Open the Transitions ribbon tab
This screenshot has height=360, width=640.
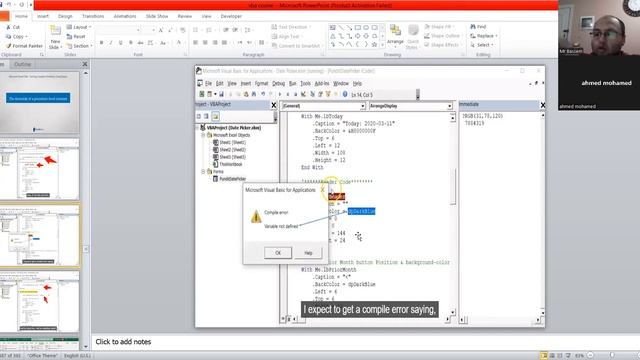click(x=93, y=16)
